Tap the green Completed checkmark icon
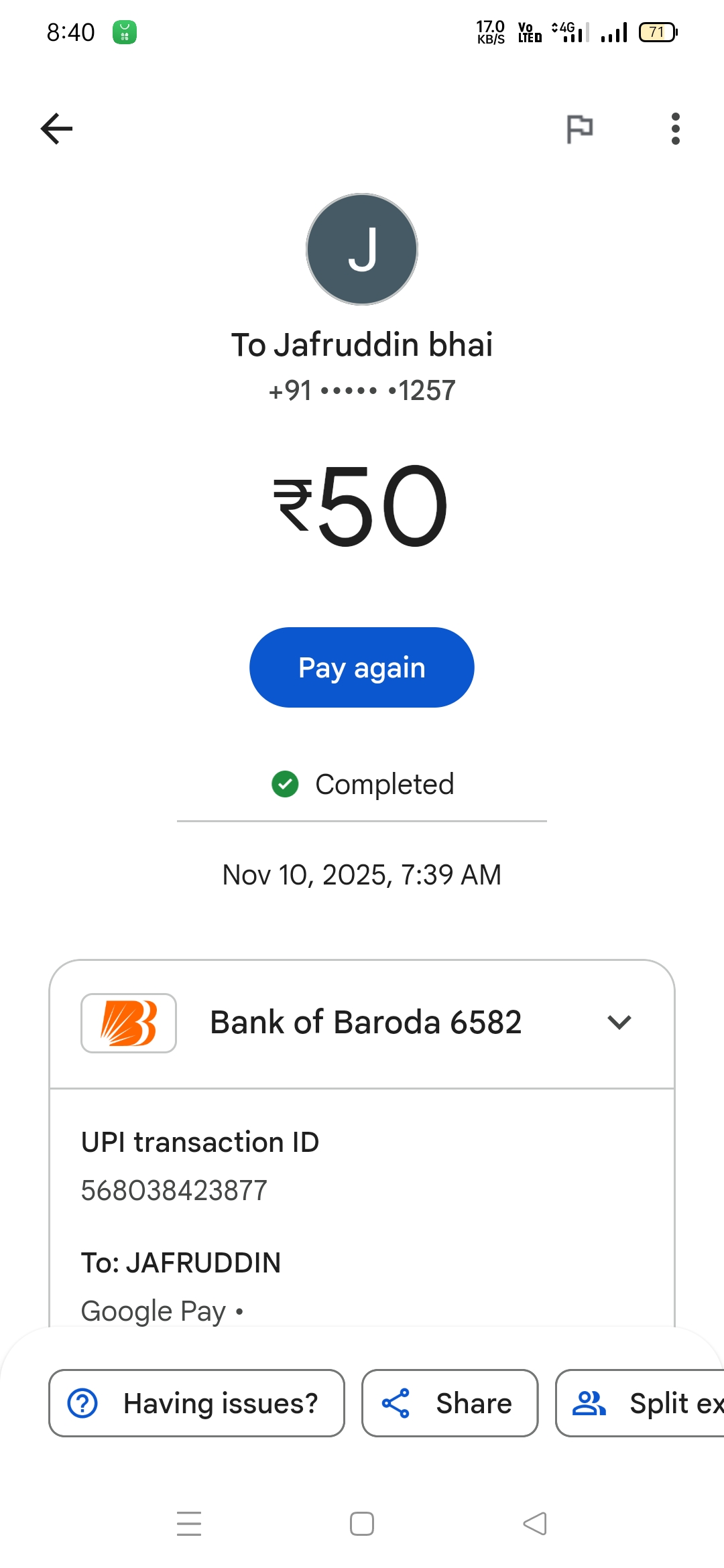 click(x=285, y=784)
